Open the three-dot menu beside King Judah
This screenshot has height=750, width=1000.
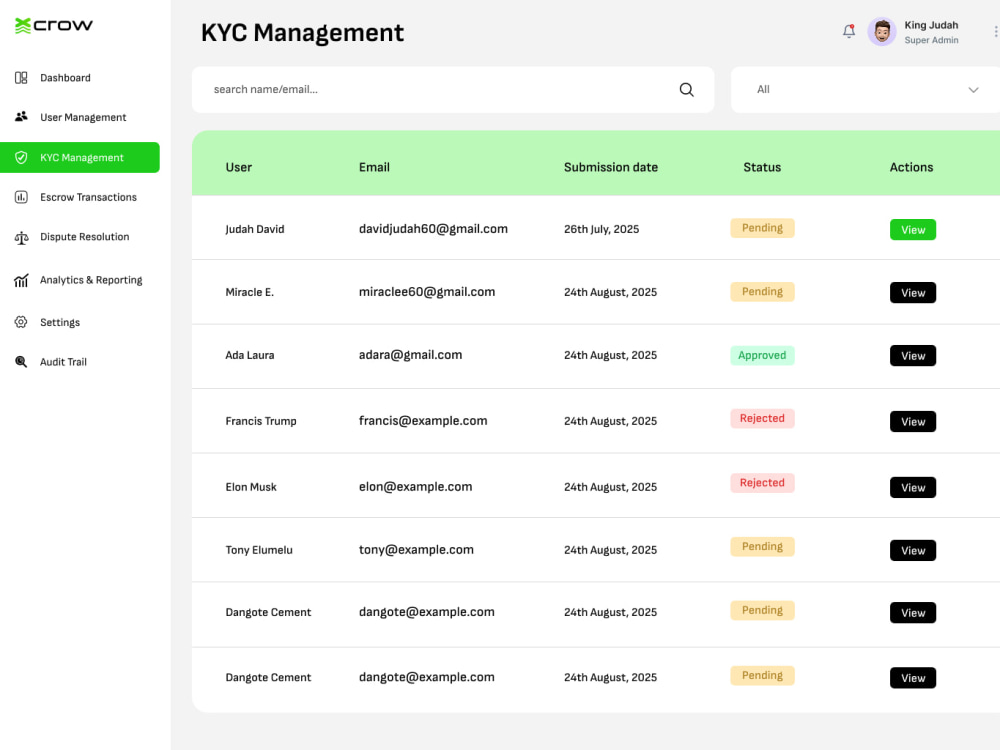pyautogui.click(x=996, y=31)
